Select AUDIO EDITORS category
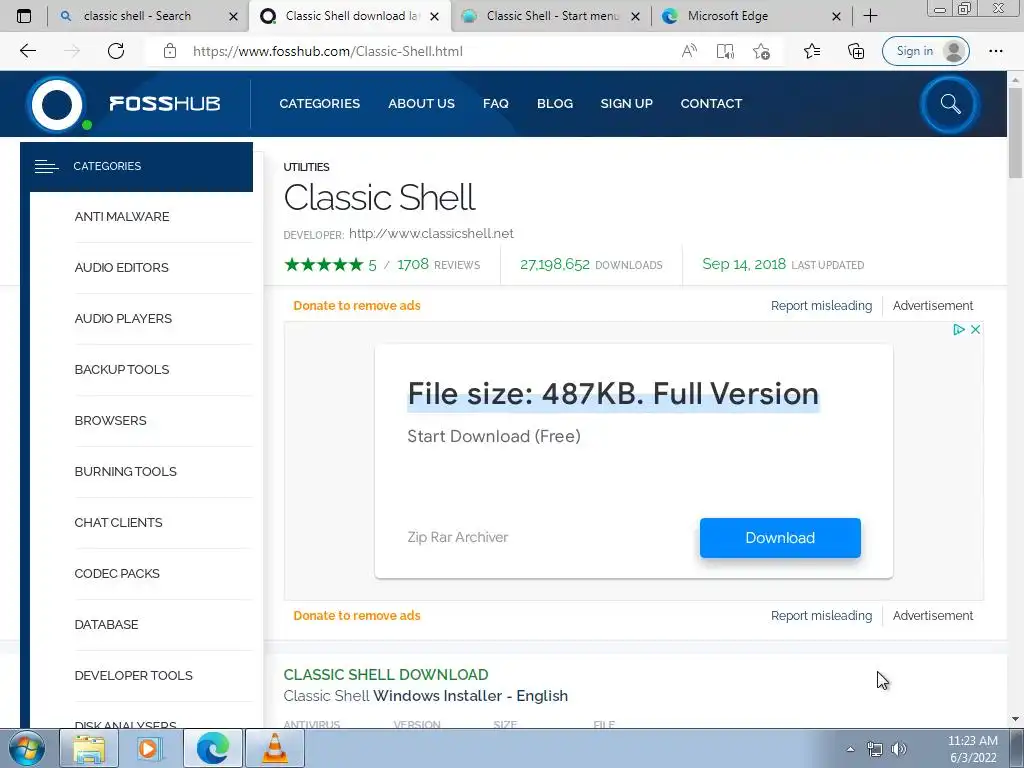 coord(121,268)
